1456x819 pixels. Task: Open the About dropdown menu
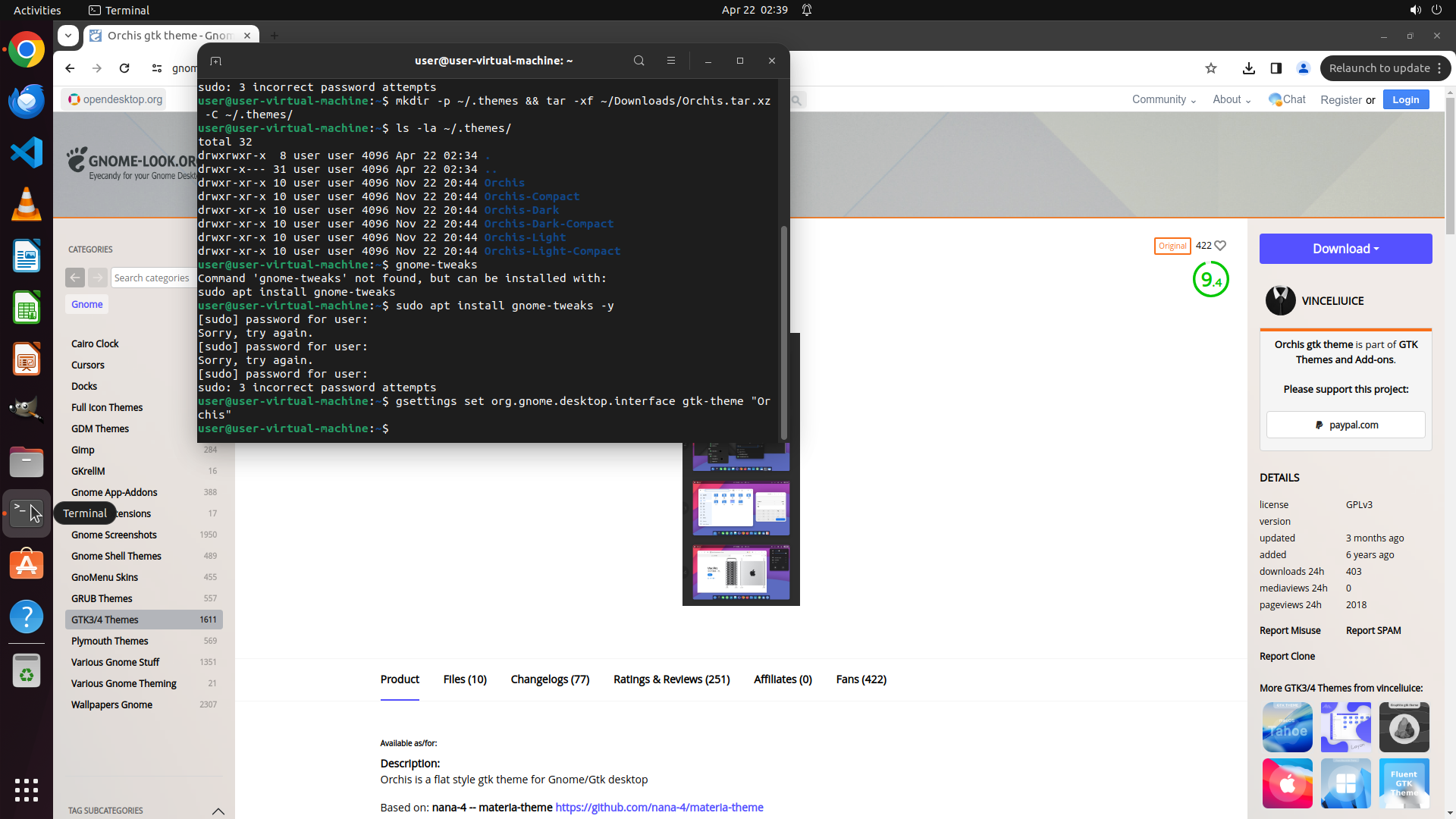coord(1231,99)
